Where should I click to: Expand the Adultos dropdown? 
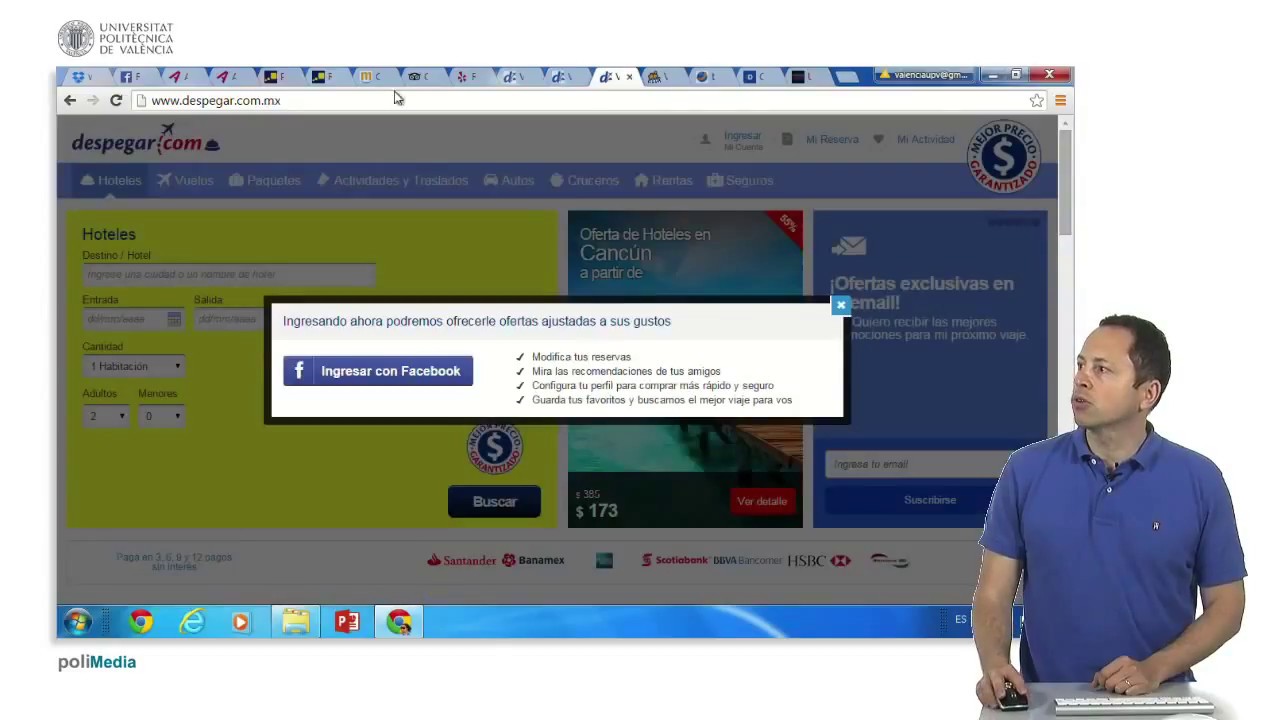pyautogui.click(x=105, y=416)
